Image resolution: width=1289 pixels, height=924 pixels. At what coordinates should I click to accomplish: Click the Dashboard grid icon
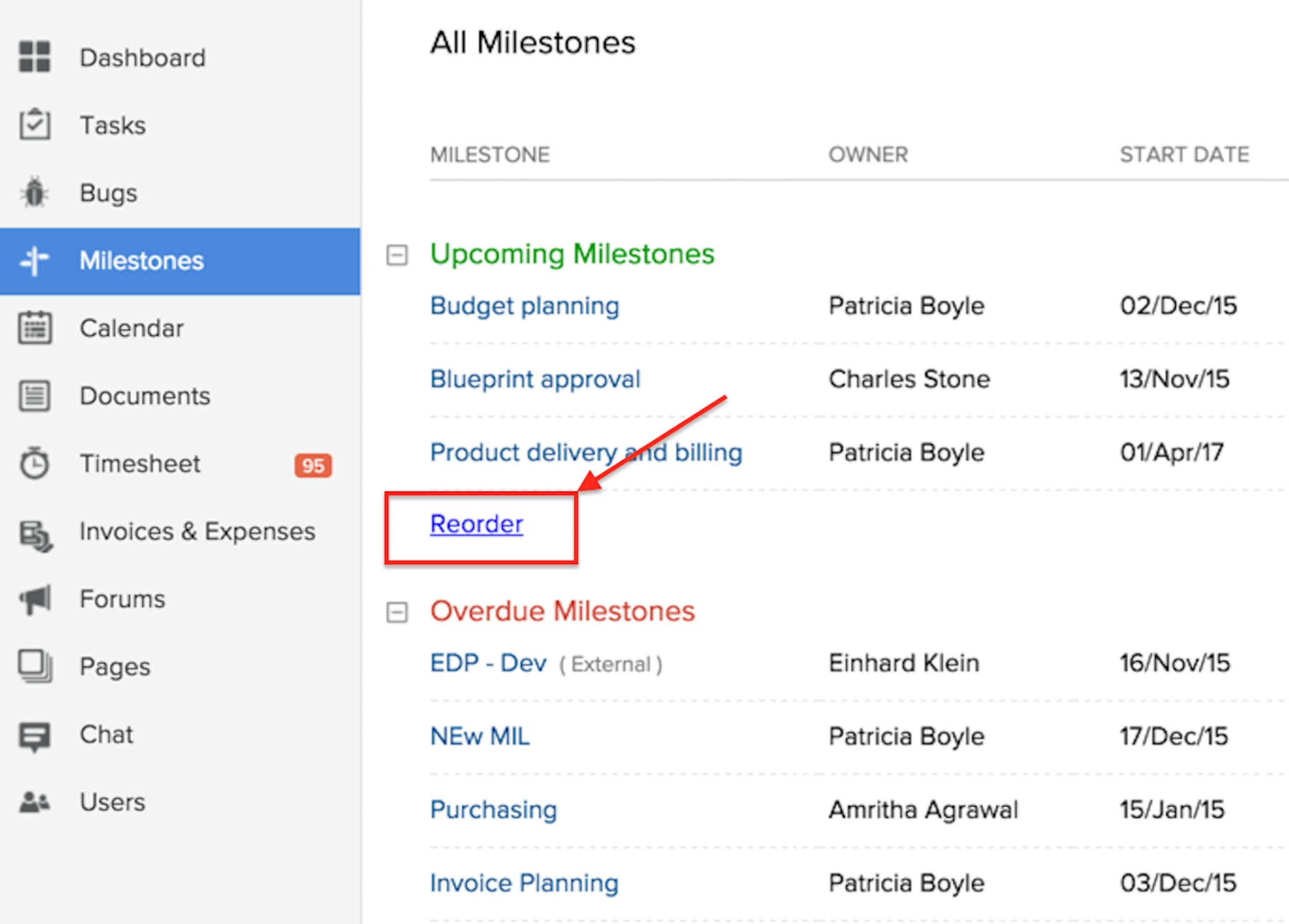point(34,57)
